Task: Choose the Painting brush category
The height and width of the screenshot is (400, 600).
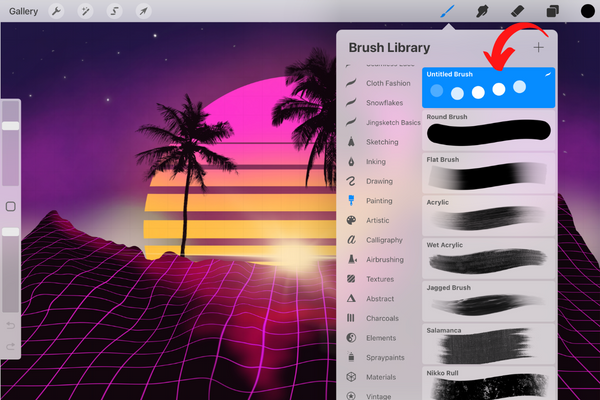Action: tap(378, 200)
